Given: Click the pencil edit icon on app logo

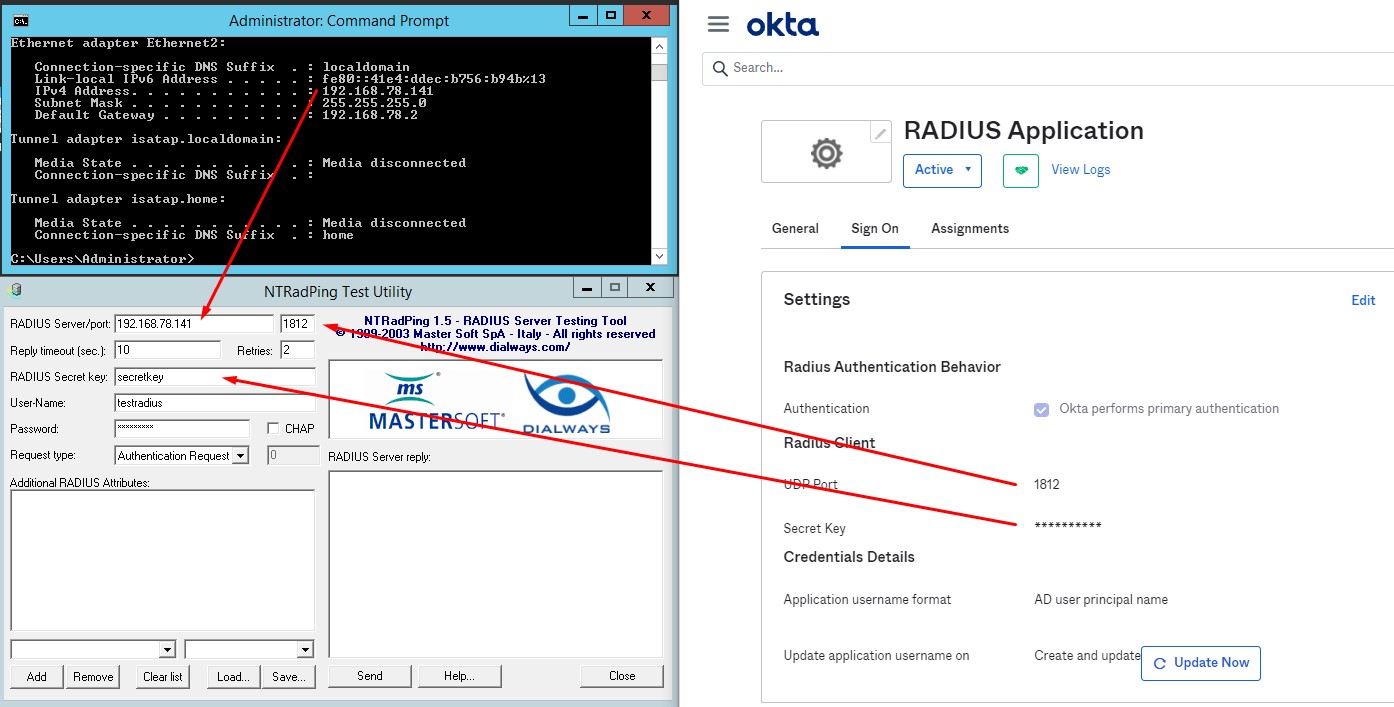Looking at the screenshot, I should (879, 134).
